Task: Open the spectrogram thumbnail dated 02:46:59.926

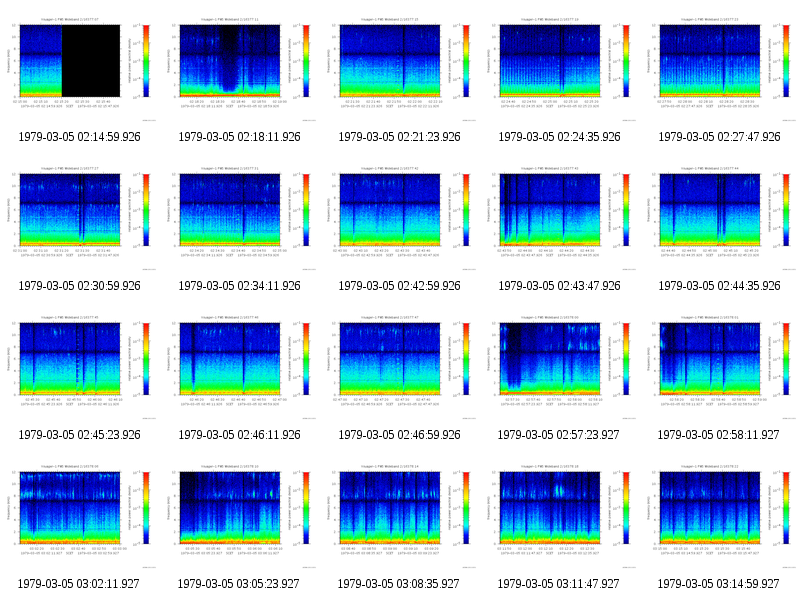Action: pos(399,367)
